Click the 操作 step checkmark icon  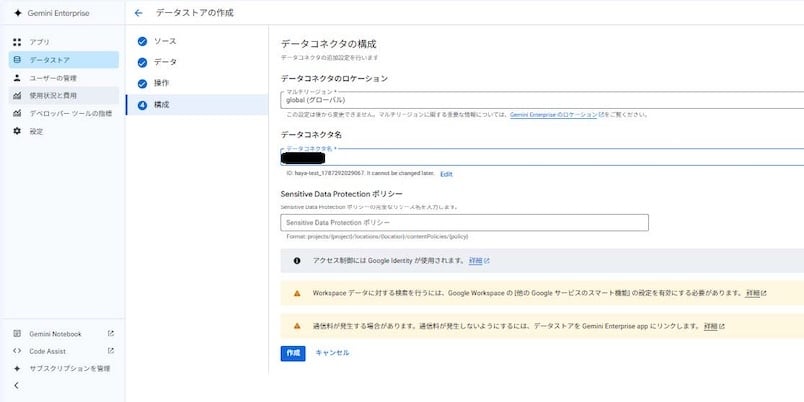pos(143,84)
